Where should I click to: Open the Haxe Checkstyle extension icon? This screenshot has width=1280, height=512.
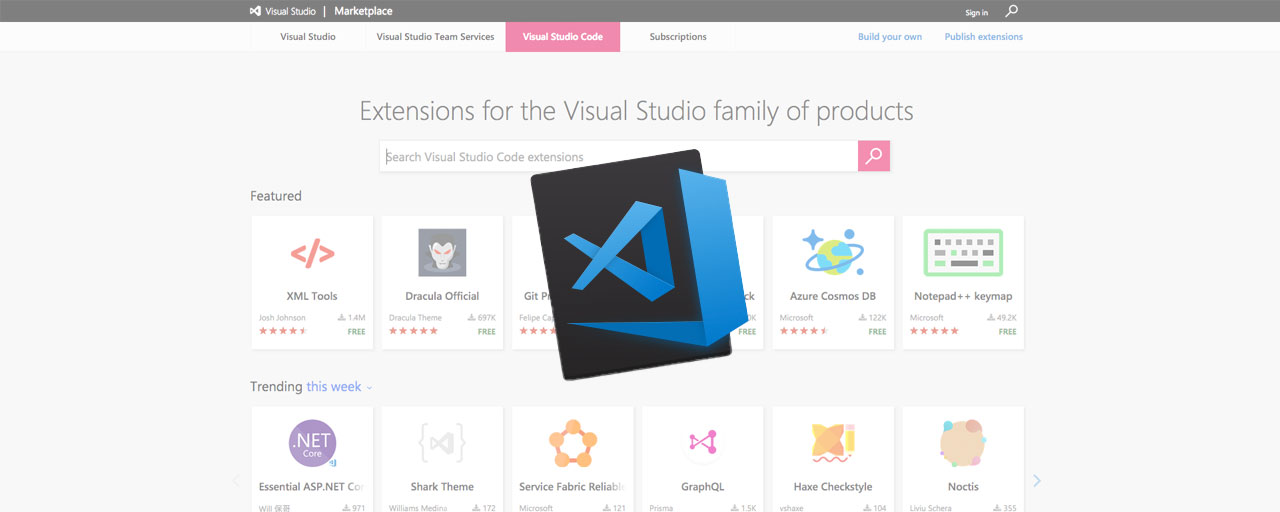[x=832, y=443]
